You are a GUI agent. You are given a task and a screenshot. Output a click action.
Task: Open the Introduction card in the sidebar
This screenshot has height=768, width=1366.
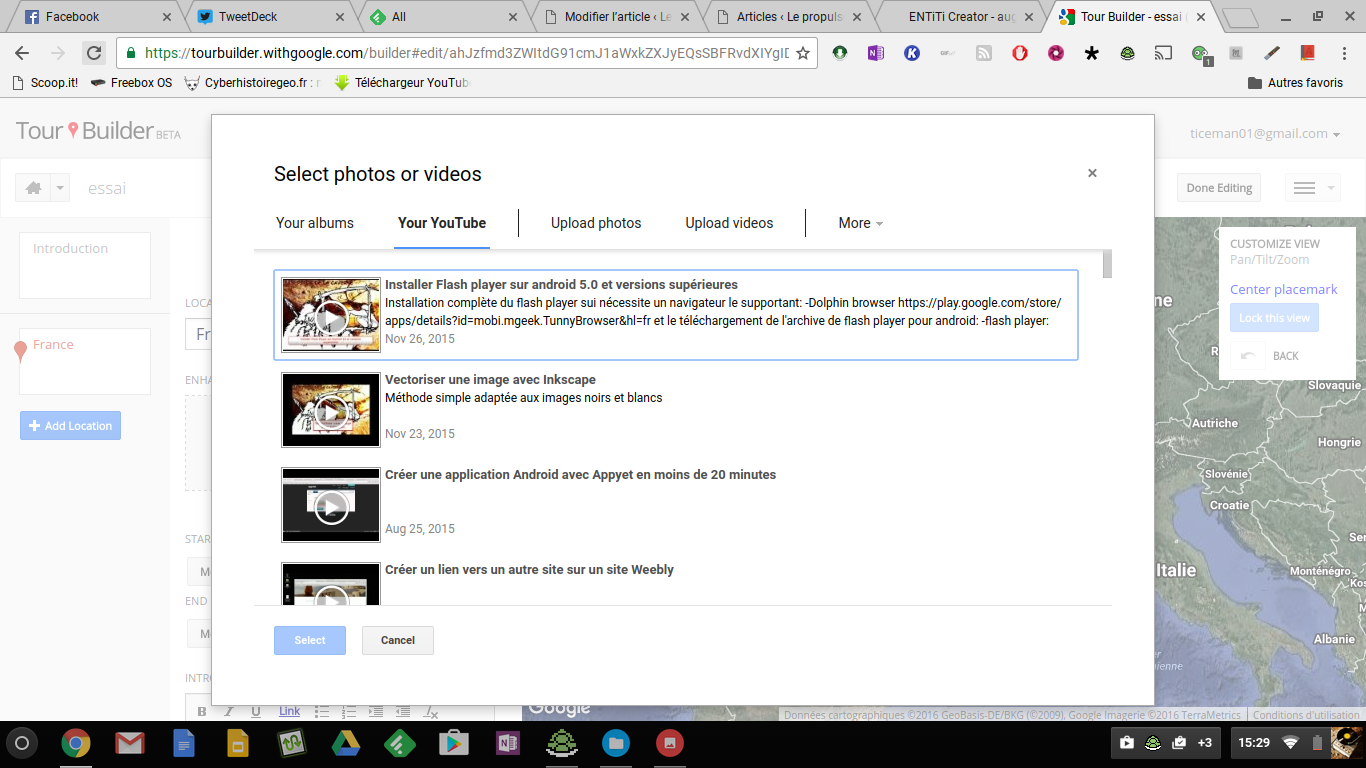(85, 265)
